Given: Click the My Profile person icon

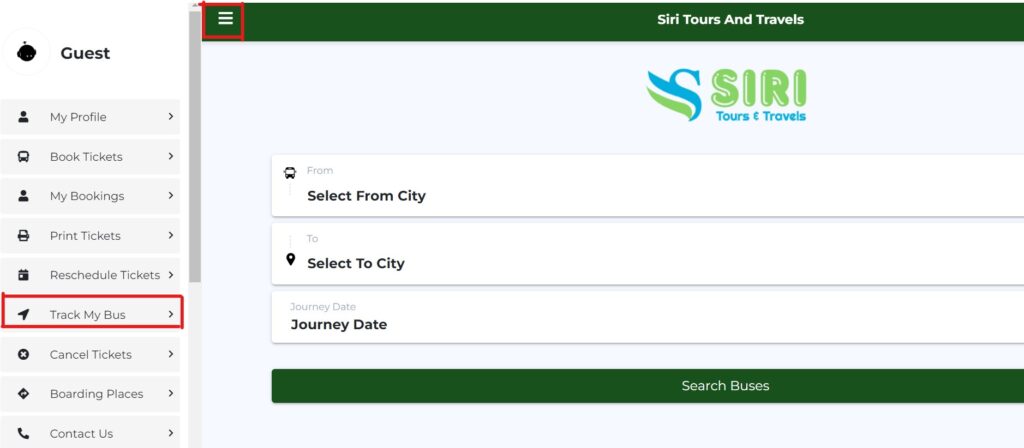Looking at the screenshot, I should tap(24, 117).
